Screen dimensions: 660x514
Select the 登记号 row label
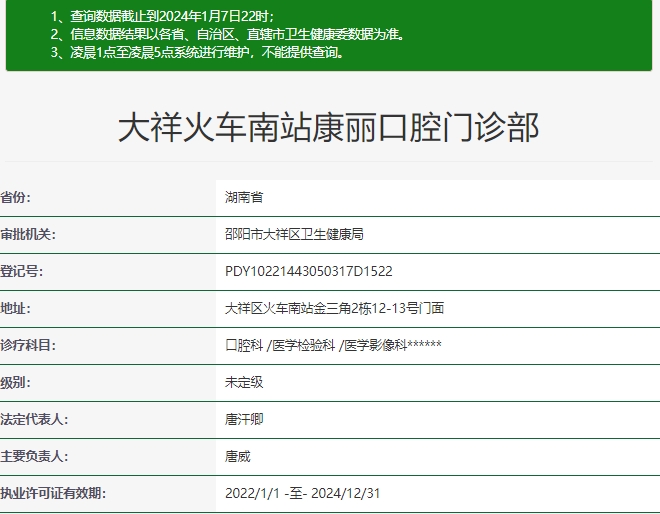[x=22, y=271]
